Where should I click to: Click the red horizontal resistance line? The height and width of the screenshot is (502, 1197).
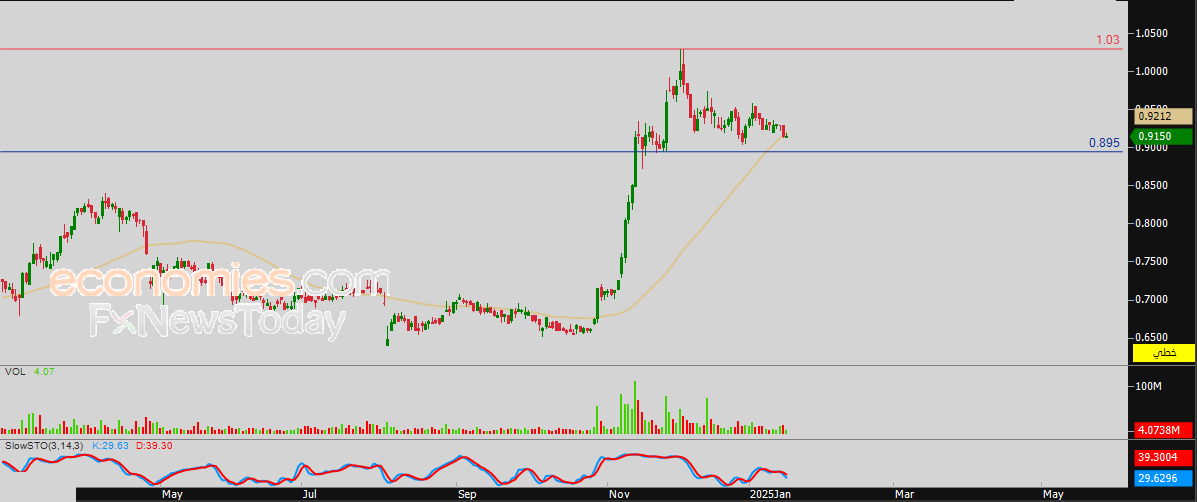tap(561, 50)
